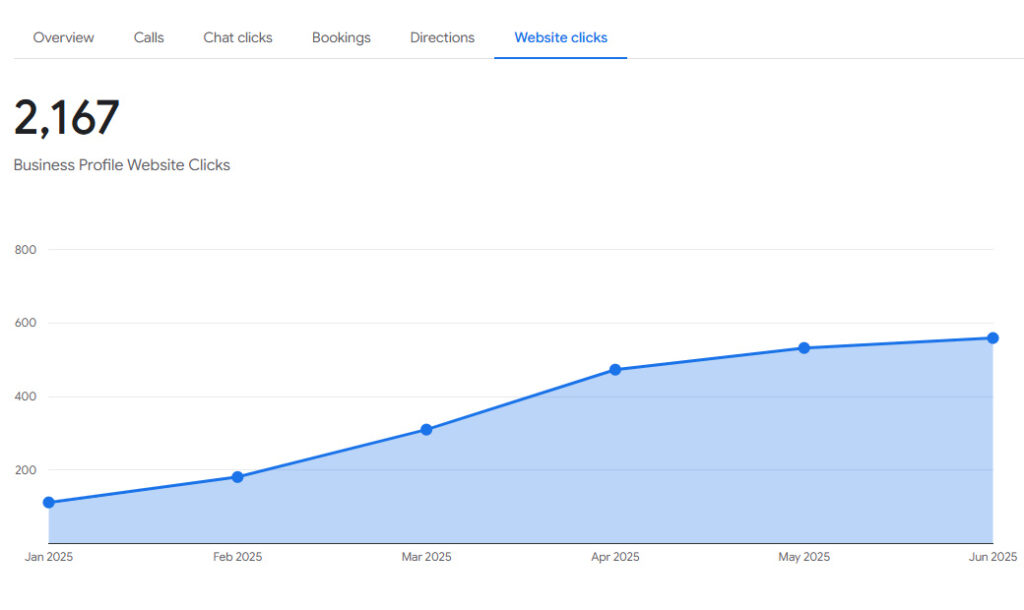Go to the Bookings tab
The image size is (1024, 610).
tap(341, 38)
